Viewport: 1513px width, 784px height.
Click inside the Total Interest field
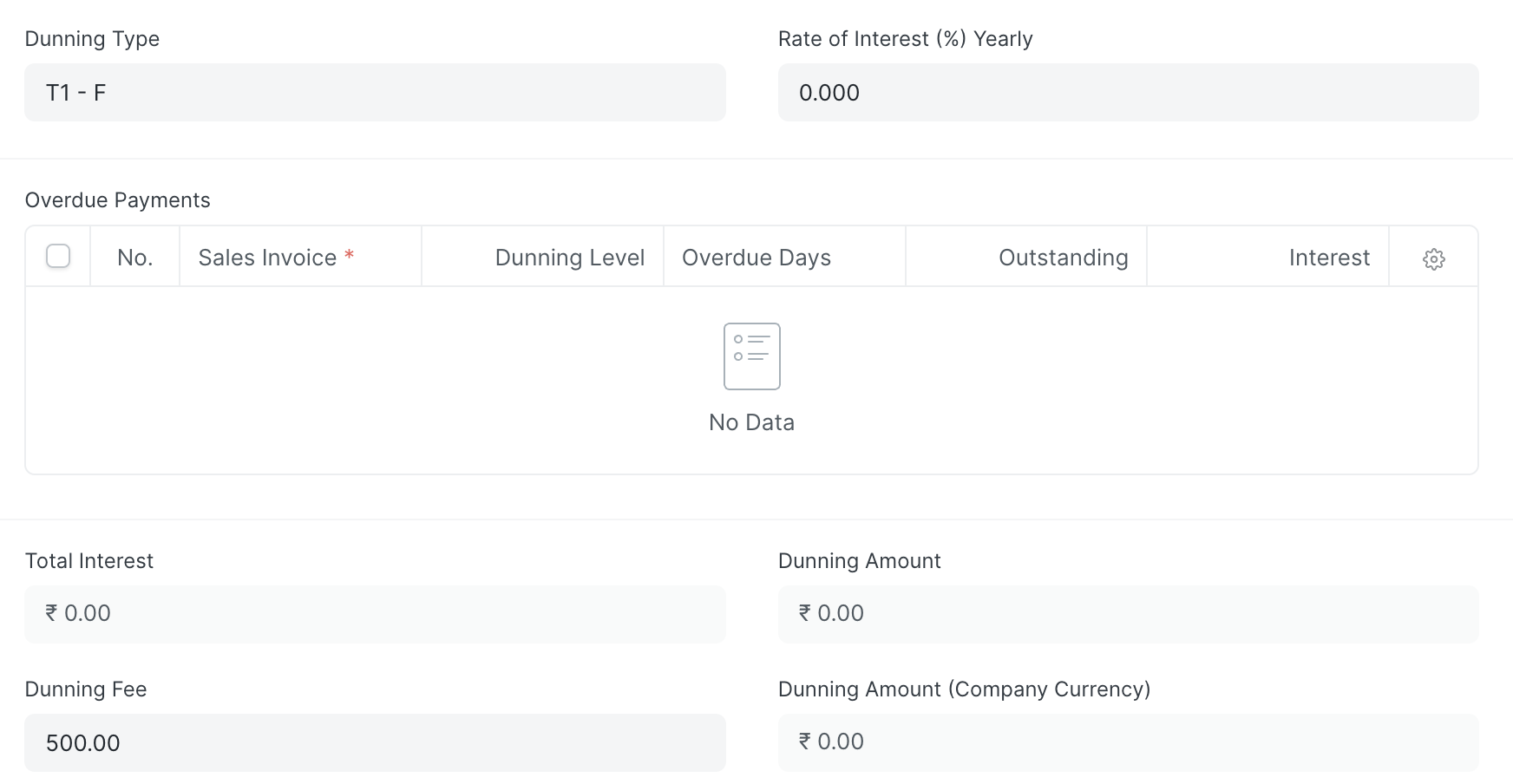[375, 613]
